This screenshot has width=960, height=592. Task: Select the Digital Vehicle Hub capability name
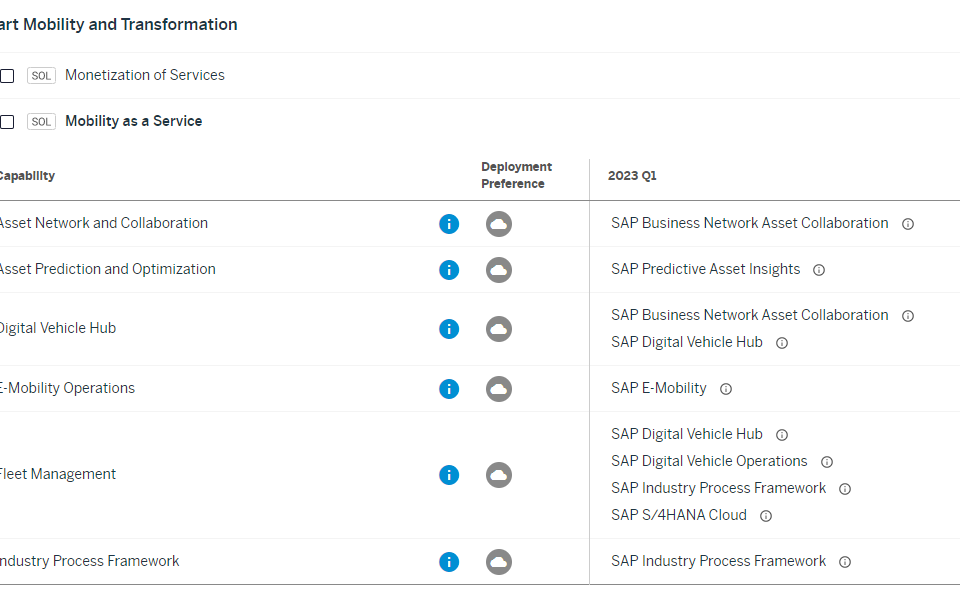click(58, 328)
